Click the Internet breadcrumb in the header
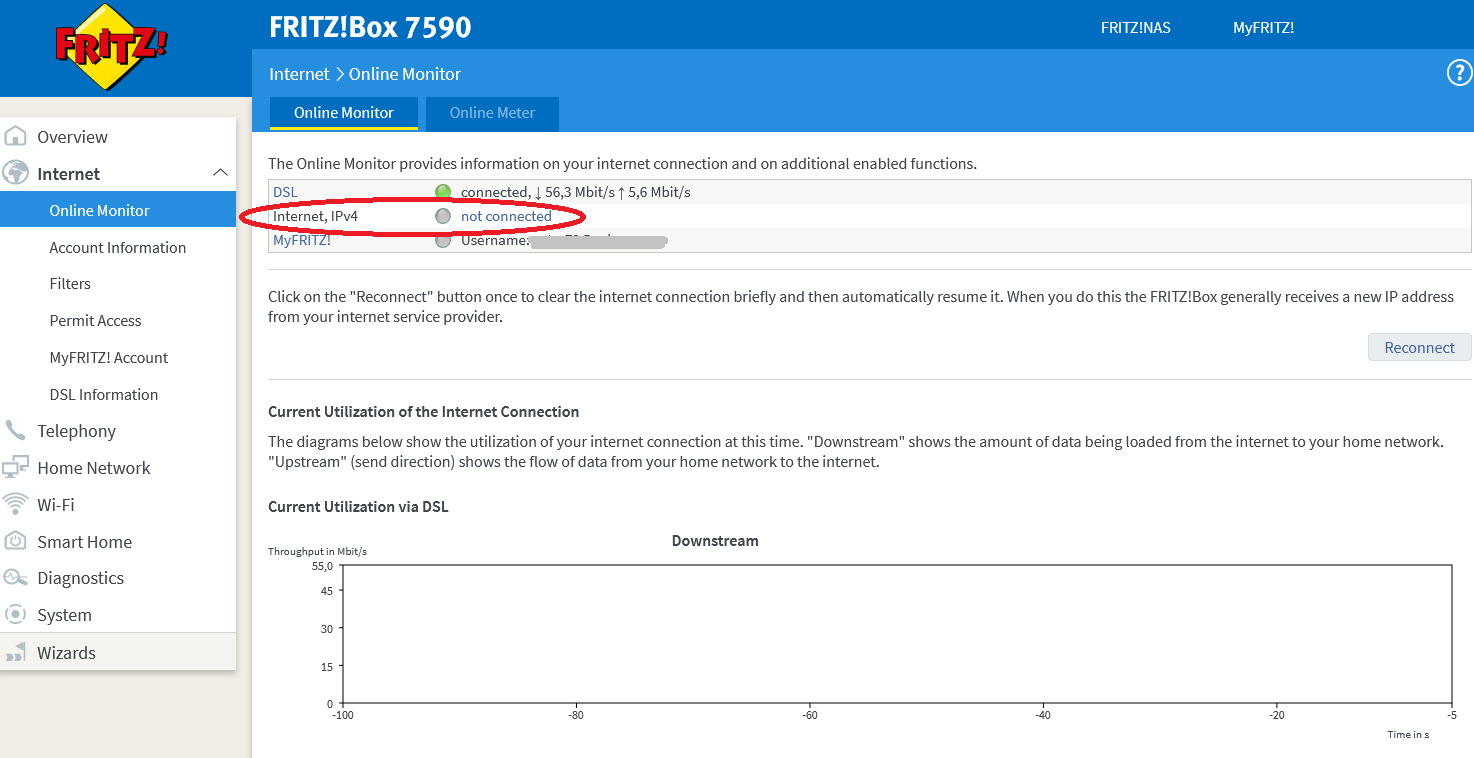The image size is (1474, 758). pyautogui.click(x=299, y=74)
